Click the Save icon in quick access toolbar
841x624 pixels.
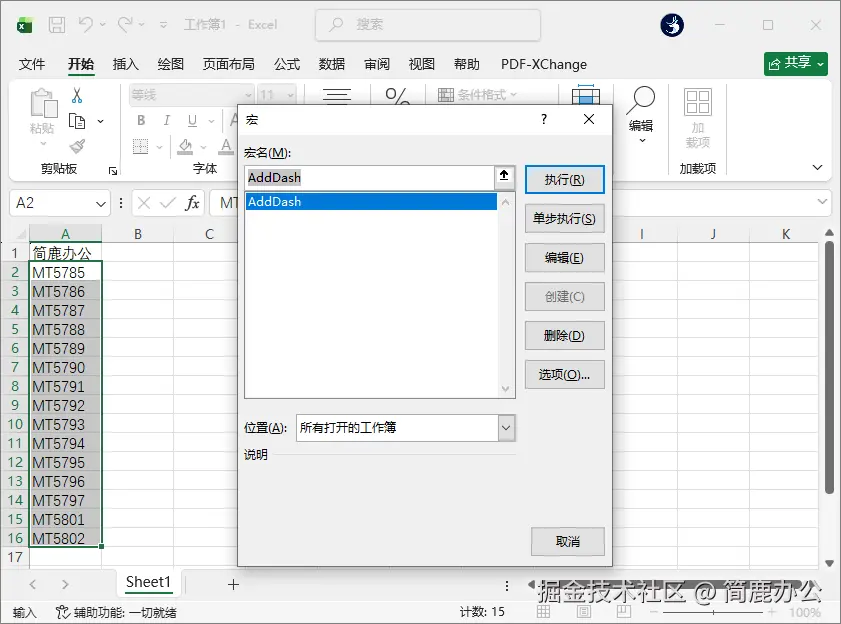(59, 25)
